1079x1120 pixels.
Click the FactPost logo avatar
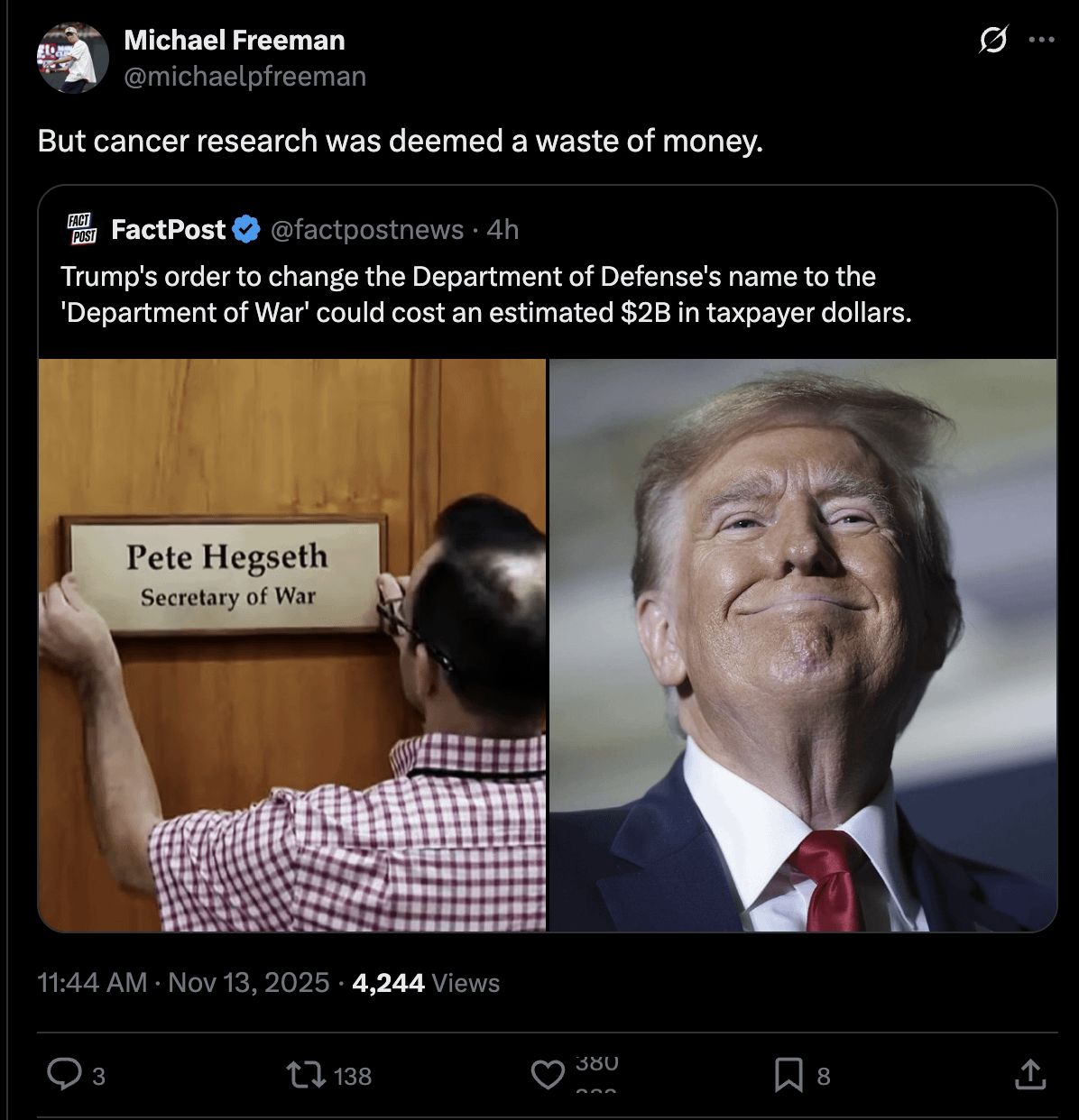click(x=82, y=229)
